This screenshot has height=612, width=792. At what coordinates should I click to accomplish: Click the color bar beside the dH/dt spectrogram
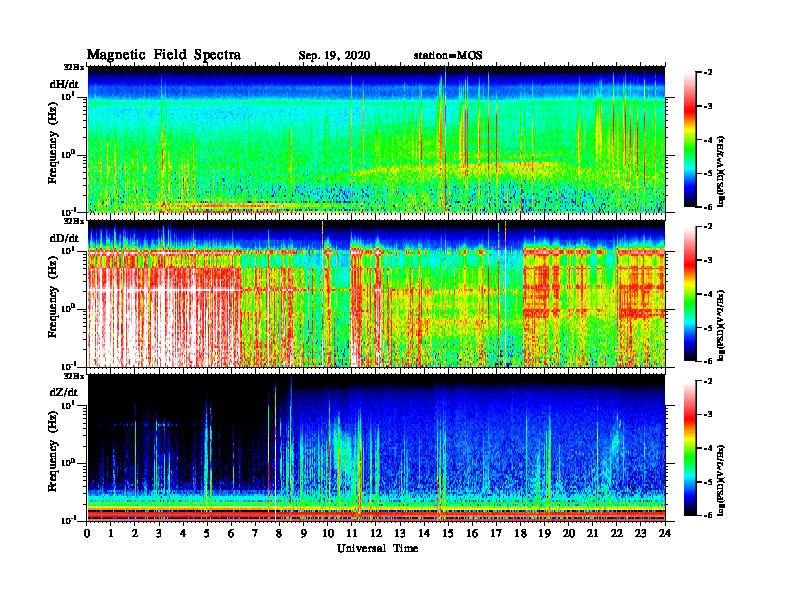[690, 140]
